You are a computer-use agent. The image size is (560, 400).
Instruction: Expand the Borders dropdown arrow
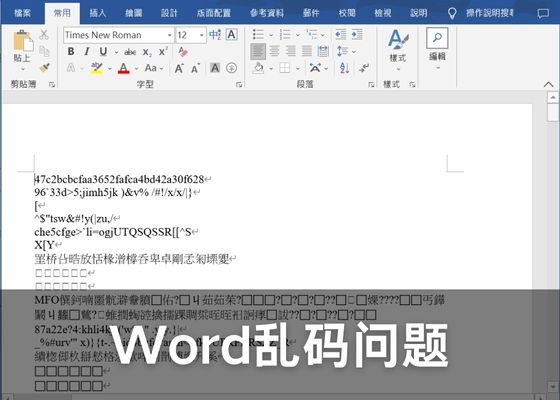298,68
